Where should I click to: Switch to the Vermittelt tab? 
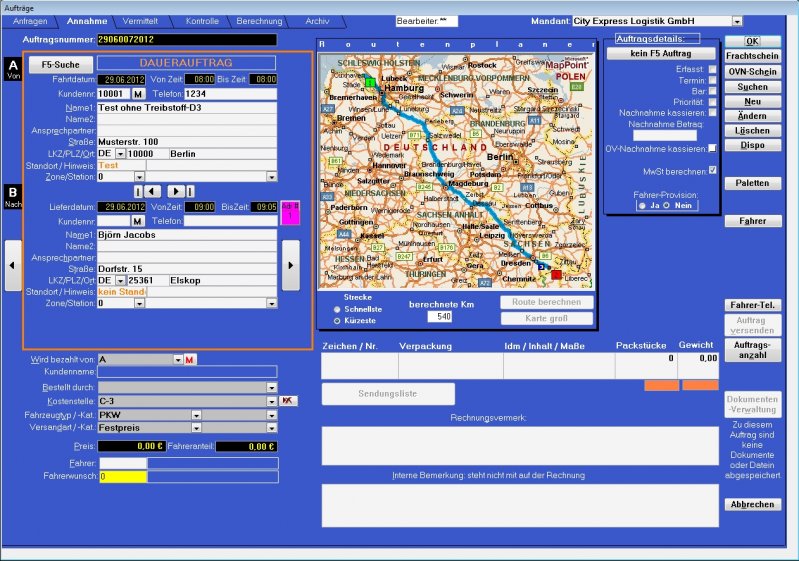tap(138, 21)
